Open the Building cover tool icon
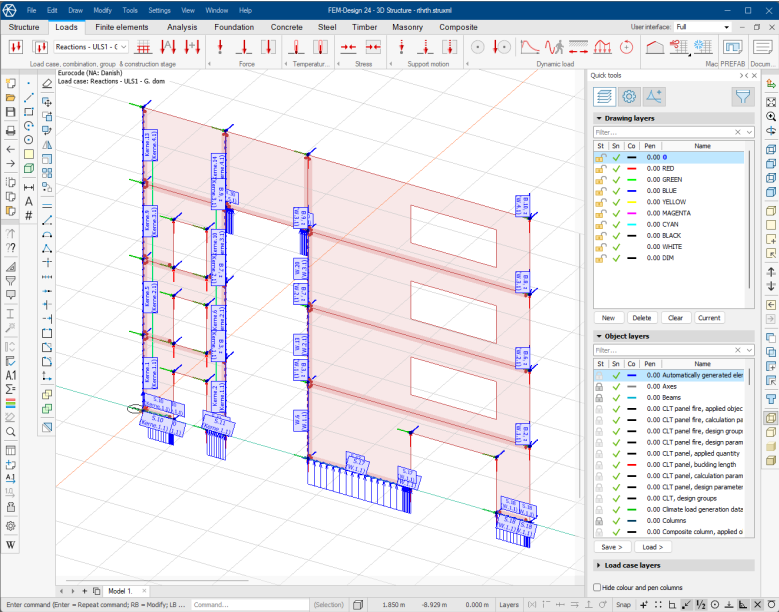 [655, 47]
